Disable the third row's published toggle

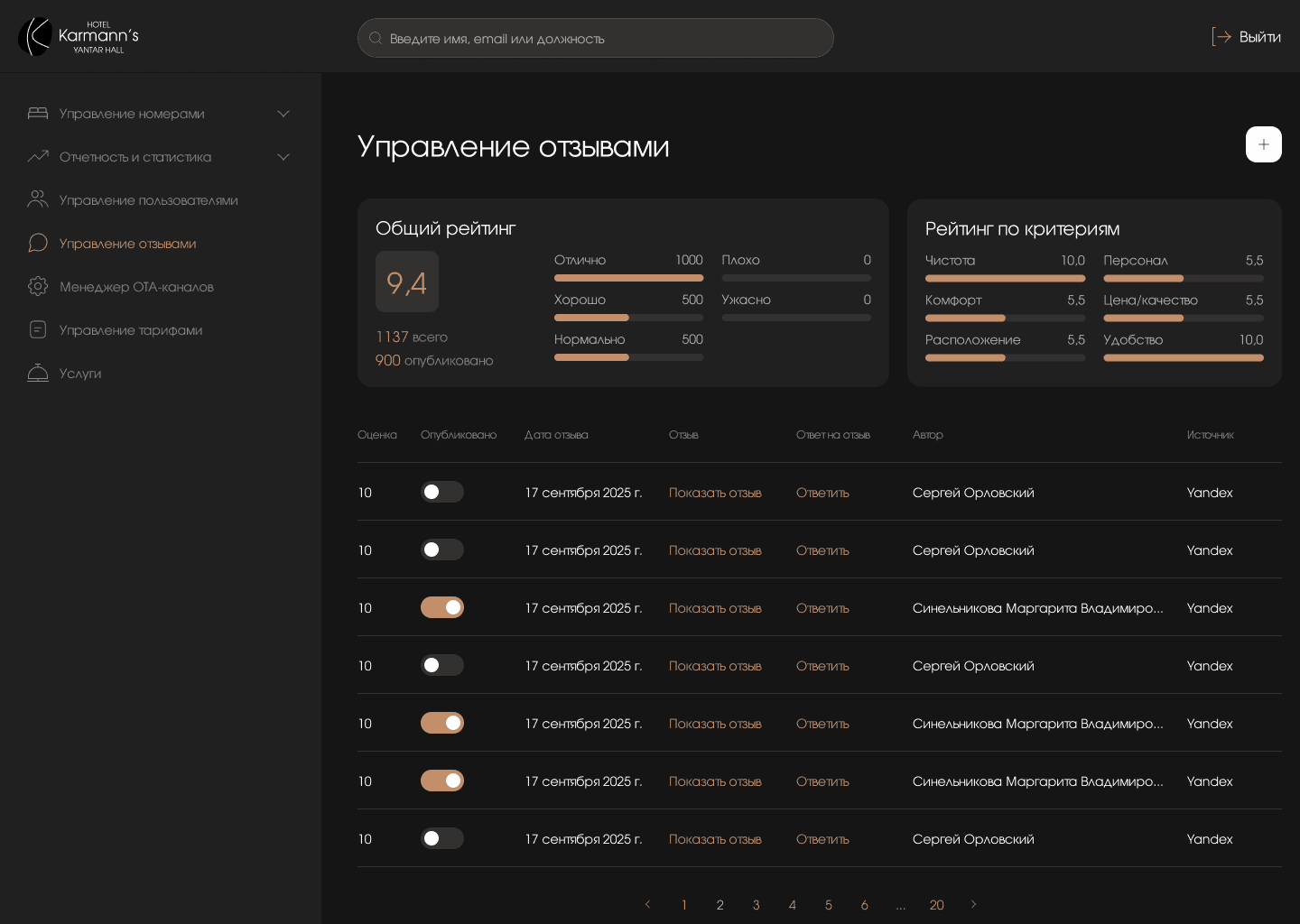(x=441, y=607)
